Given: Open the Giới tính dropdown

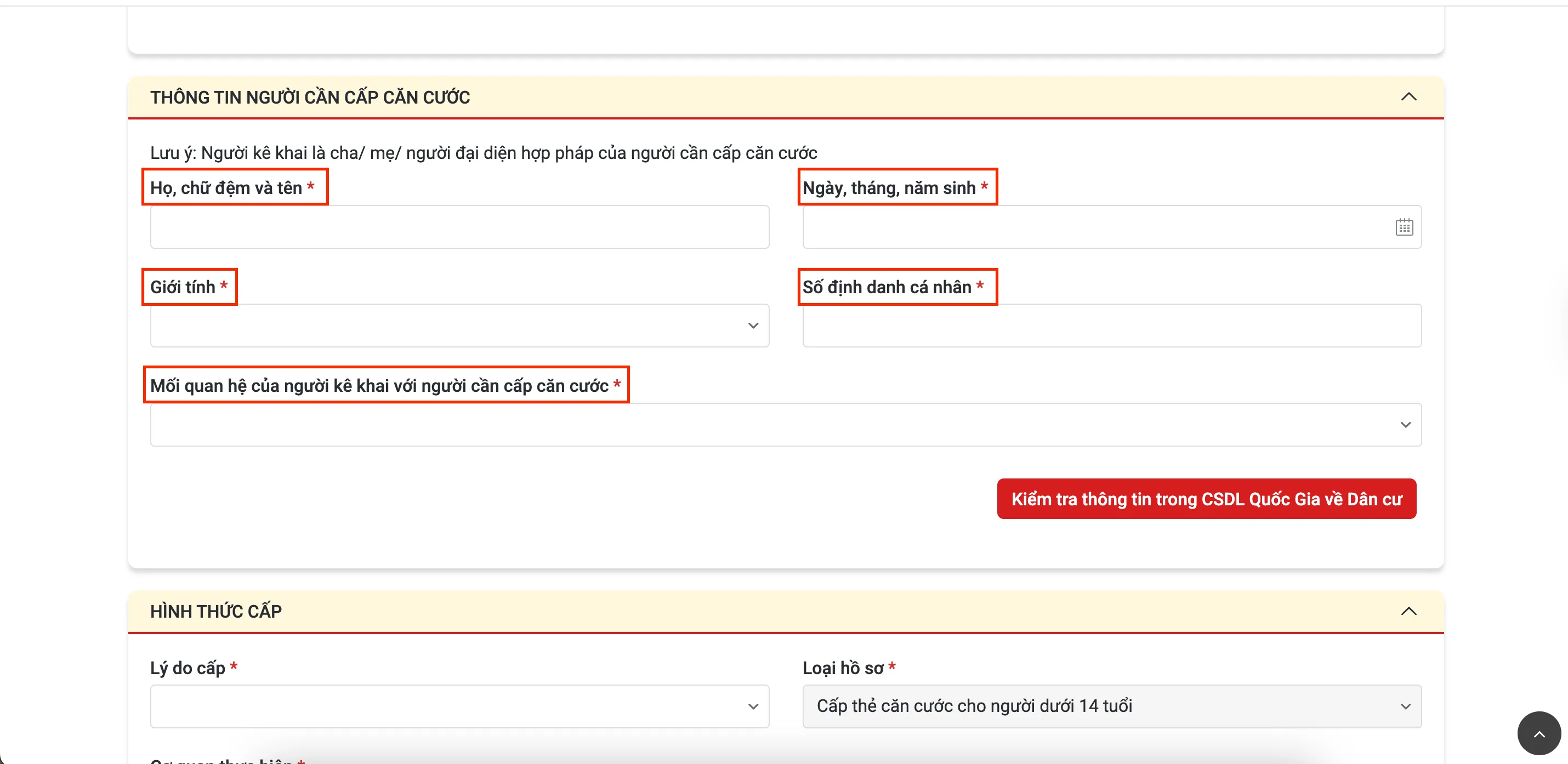Looking at the screenshot, I should [x=451, y=326].
